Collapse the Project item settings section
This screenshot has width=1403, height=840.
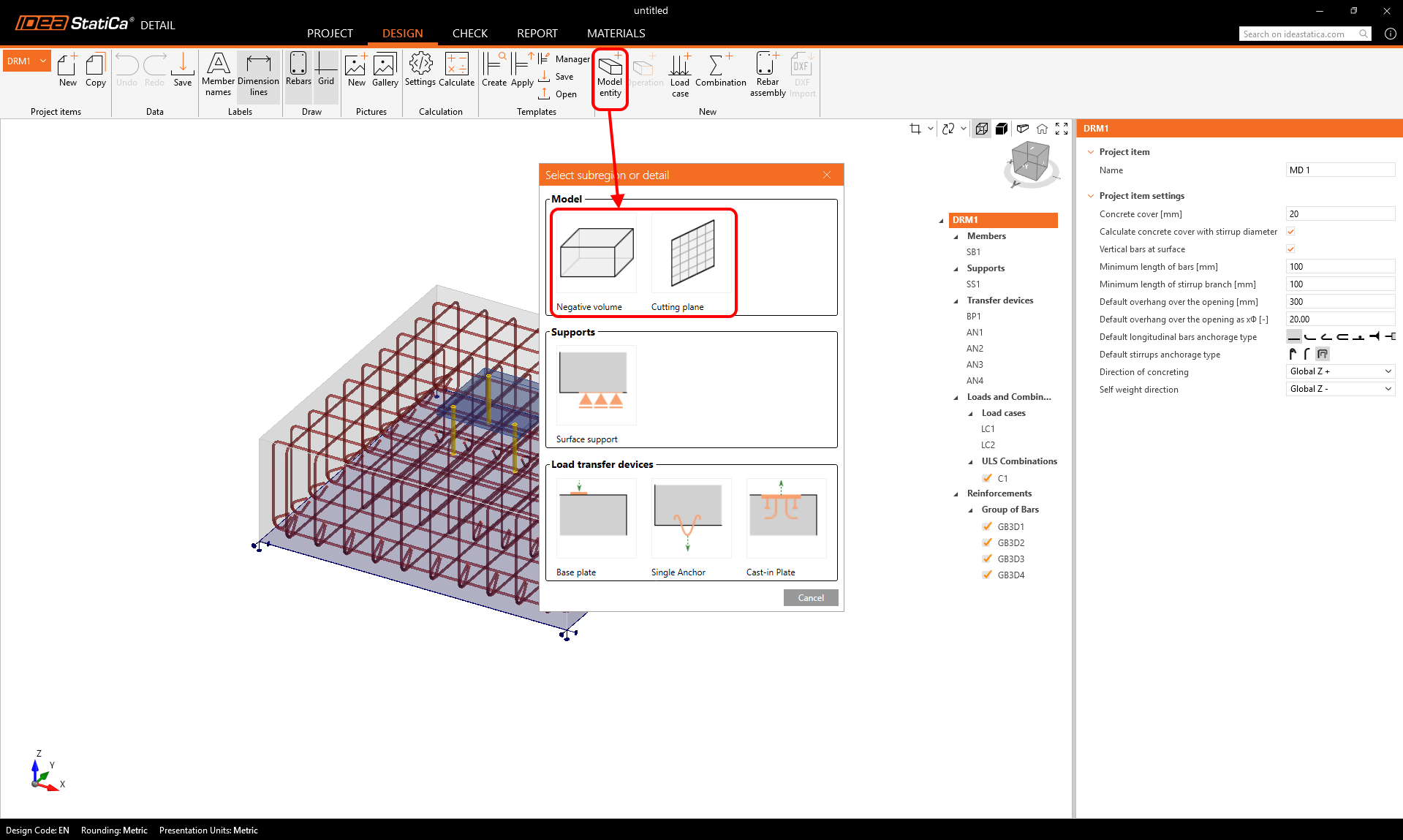click(x=1091, y=196)
